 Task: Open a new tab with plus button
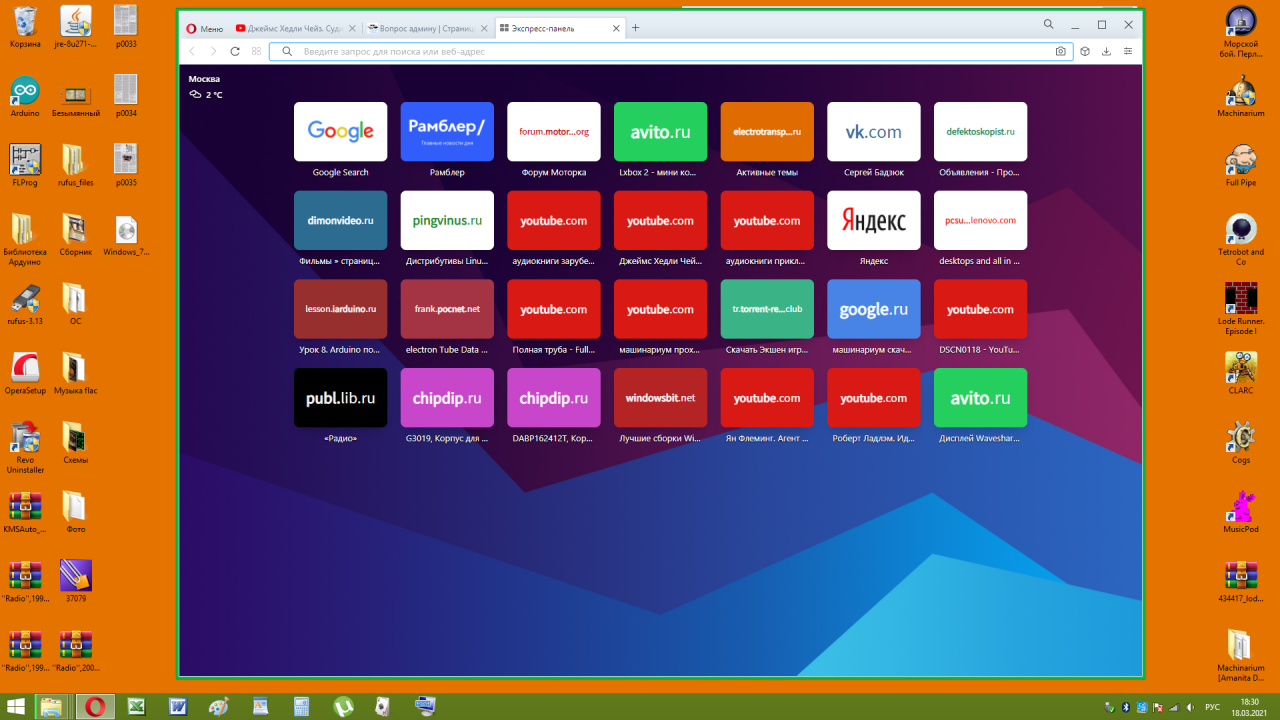point(635,28)
